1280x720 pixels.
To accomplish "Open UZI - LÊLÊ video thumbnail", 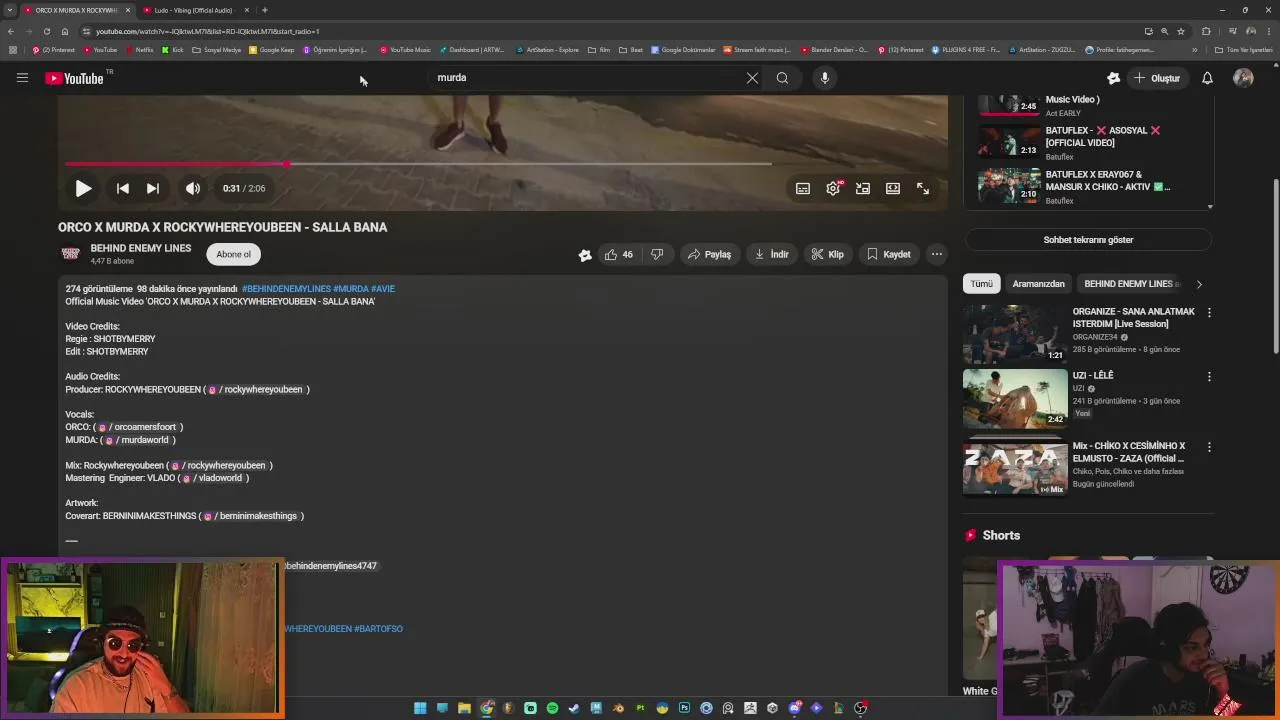I will [1015, 398].
